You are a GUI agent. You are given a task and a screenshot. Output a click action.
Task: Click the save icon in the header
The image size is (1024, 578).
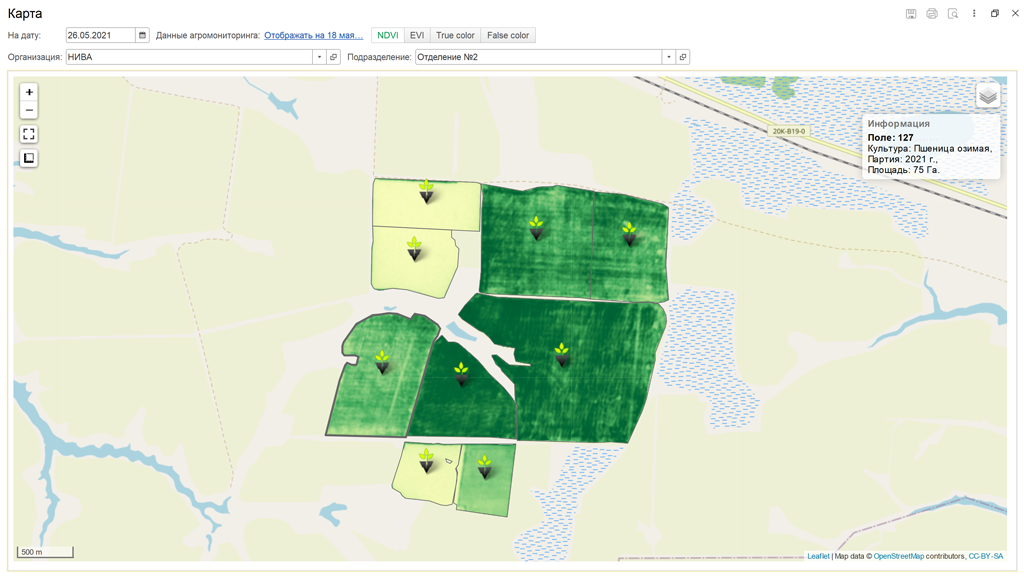pyautogui.click(x=911, y=14)
